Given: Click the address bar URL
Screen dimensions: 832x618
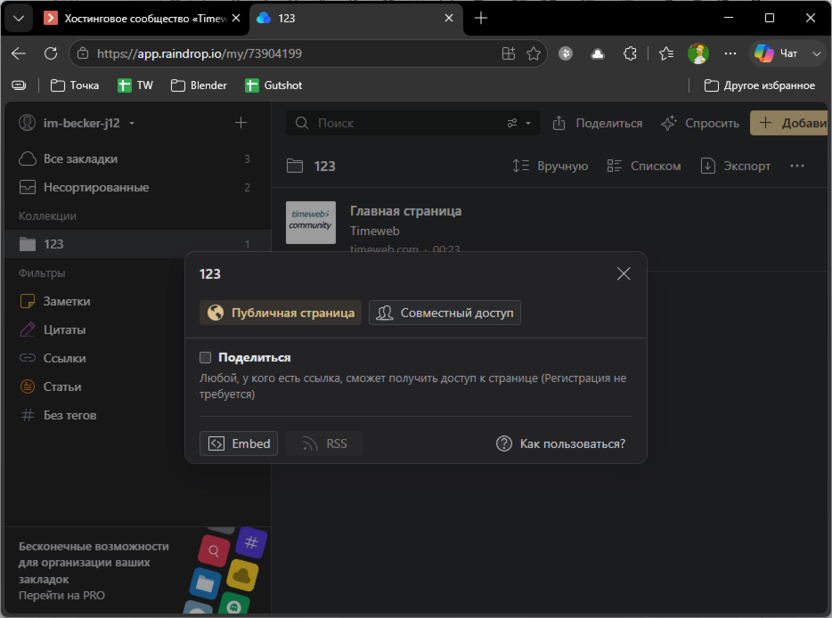Looking at the screenshot, I should click(x=200, y=54).
